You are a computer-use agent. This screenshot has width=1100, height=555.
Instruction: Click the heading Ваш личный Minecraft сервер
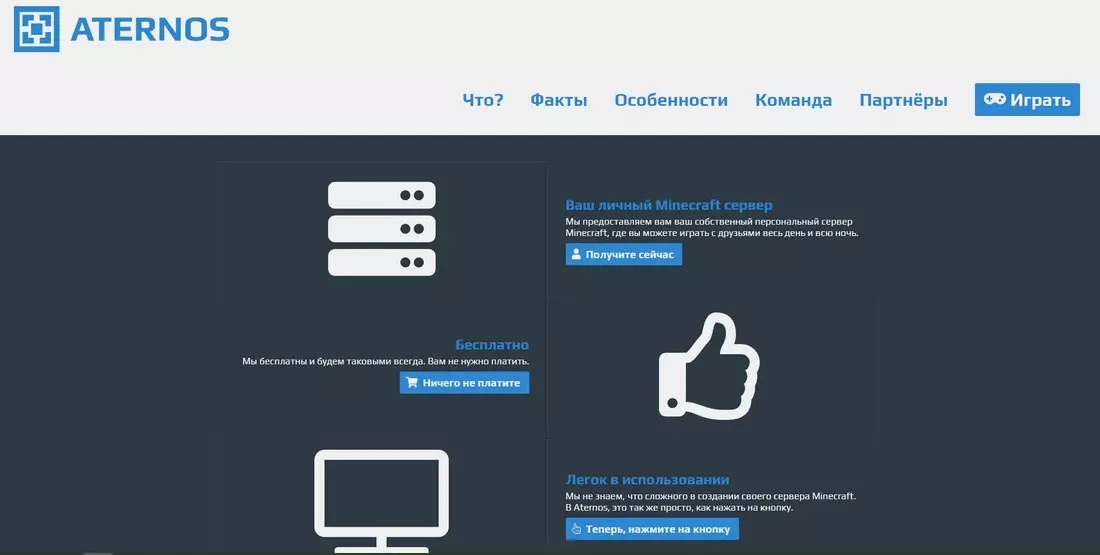click(669, 205)
